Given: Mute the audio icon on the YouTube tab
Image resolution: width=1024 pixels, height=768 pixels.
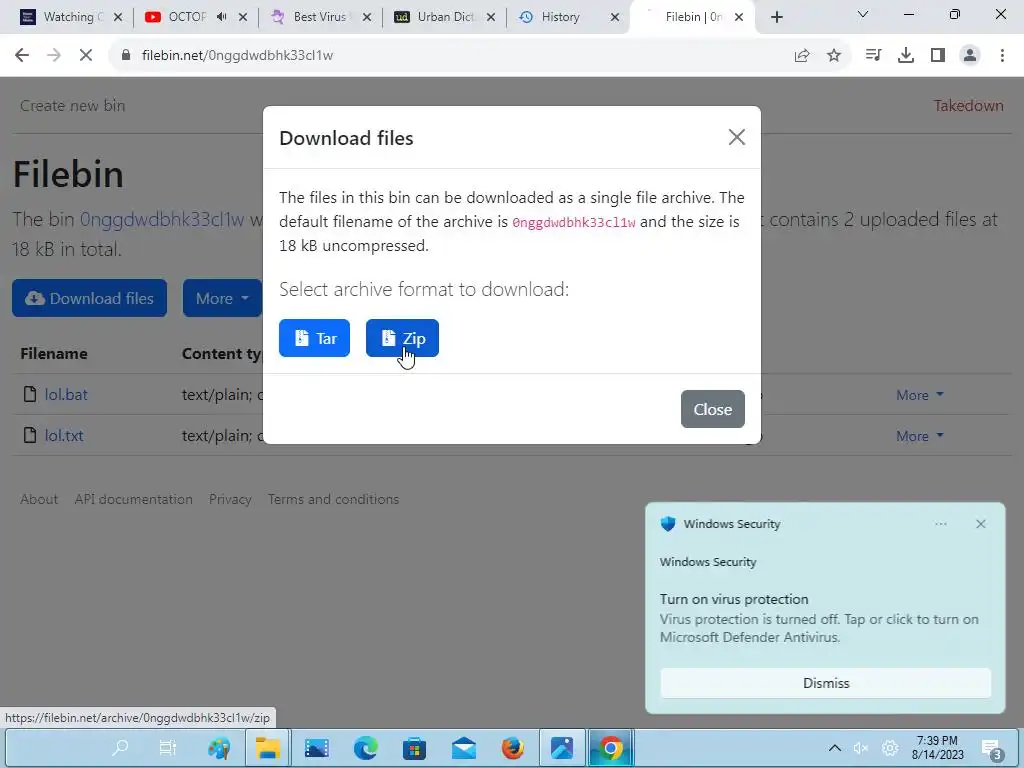Looking at the screenshot, I should (221, 17).
